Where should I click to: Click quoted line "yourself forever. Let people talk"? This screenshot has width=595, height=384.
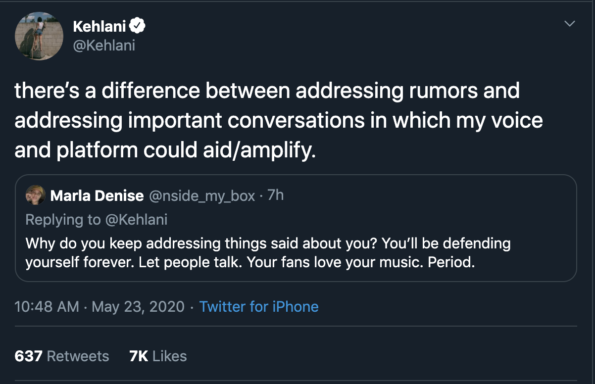250,262
